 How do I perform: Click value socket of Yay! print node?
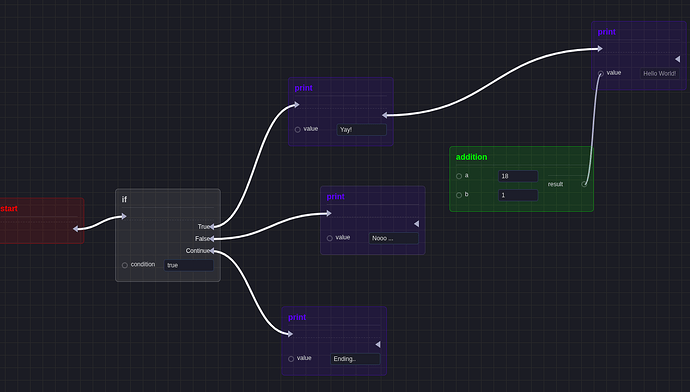coord(297,130)
